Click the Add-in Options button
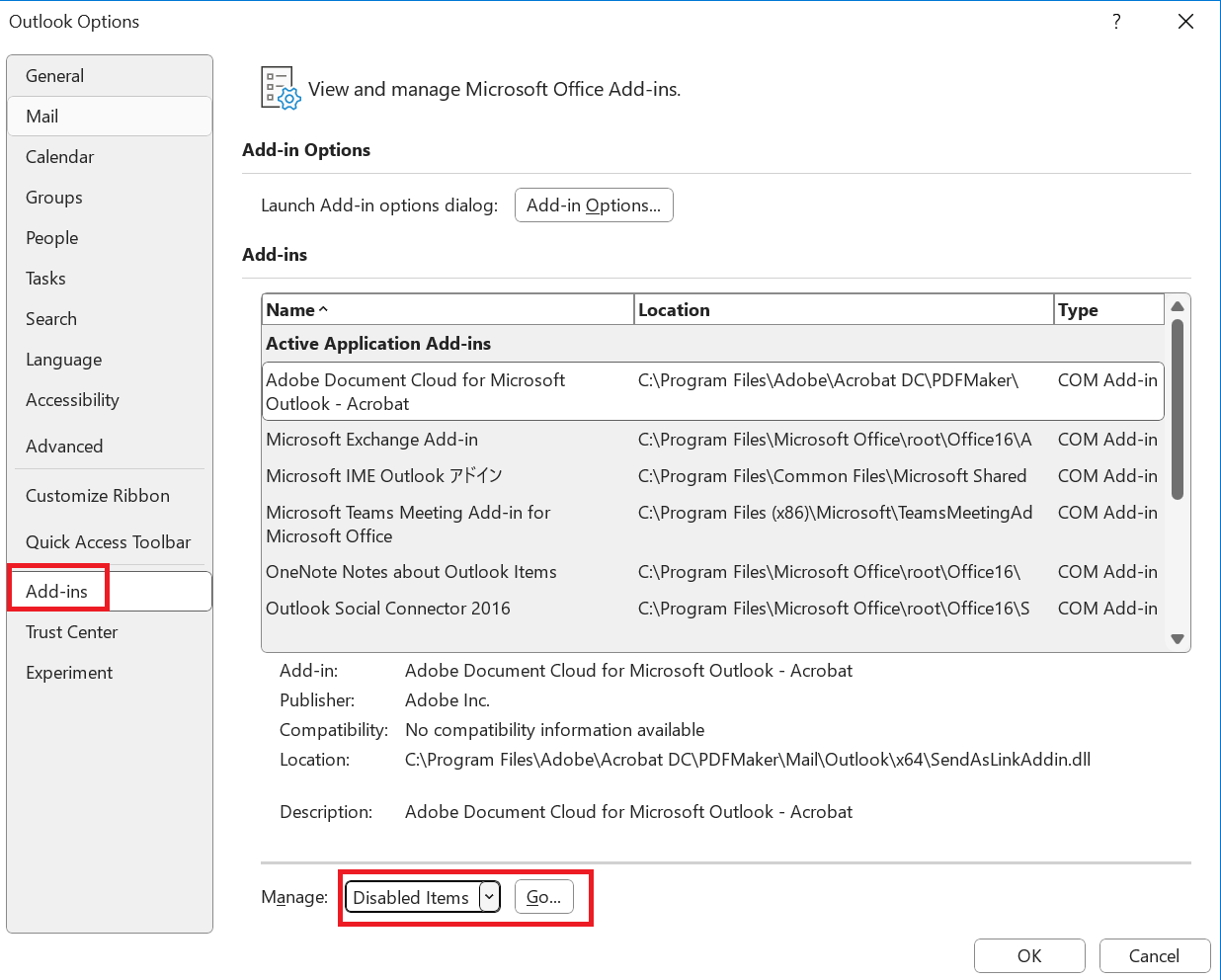Image resolution: width=1221 pixels, height=980 pixels. click(594, 205)
